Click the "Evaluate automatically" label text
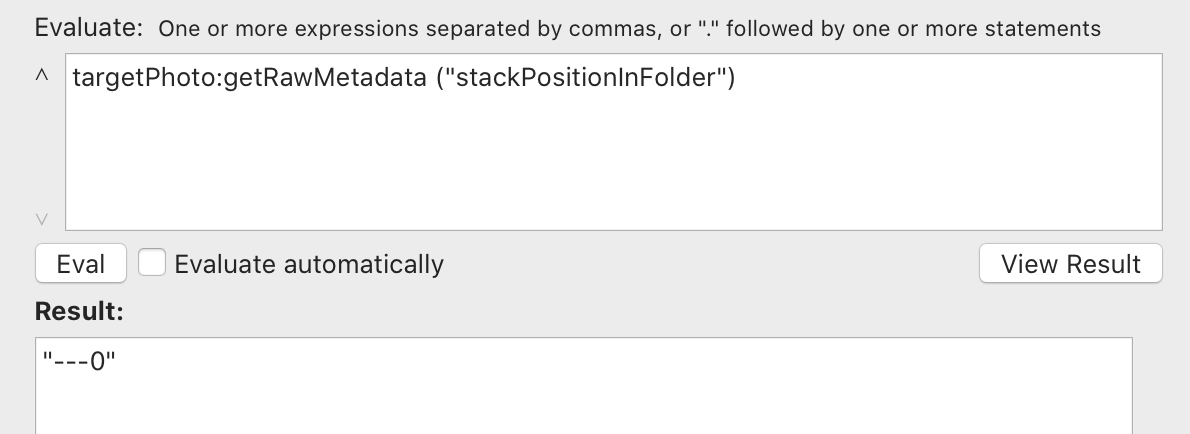 [x=309, y=264]
